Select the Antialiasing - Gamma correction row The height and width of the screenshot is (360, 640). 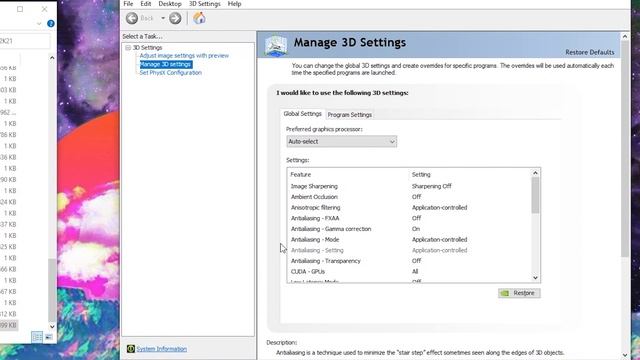pos(409,229)
